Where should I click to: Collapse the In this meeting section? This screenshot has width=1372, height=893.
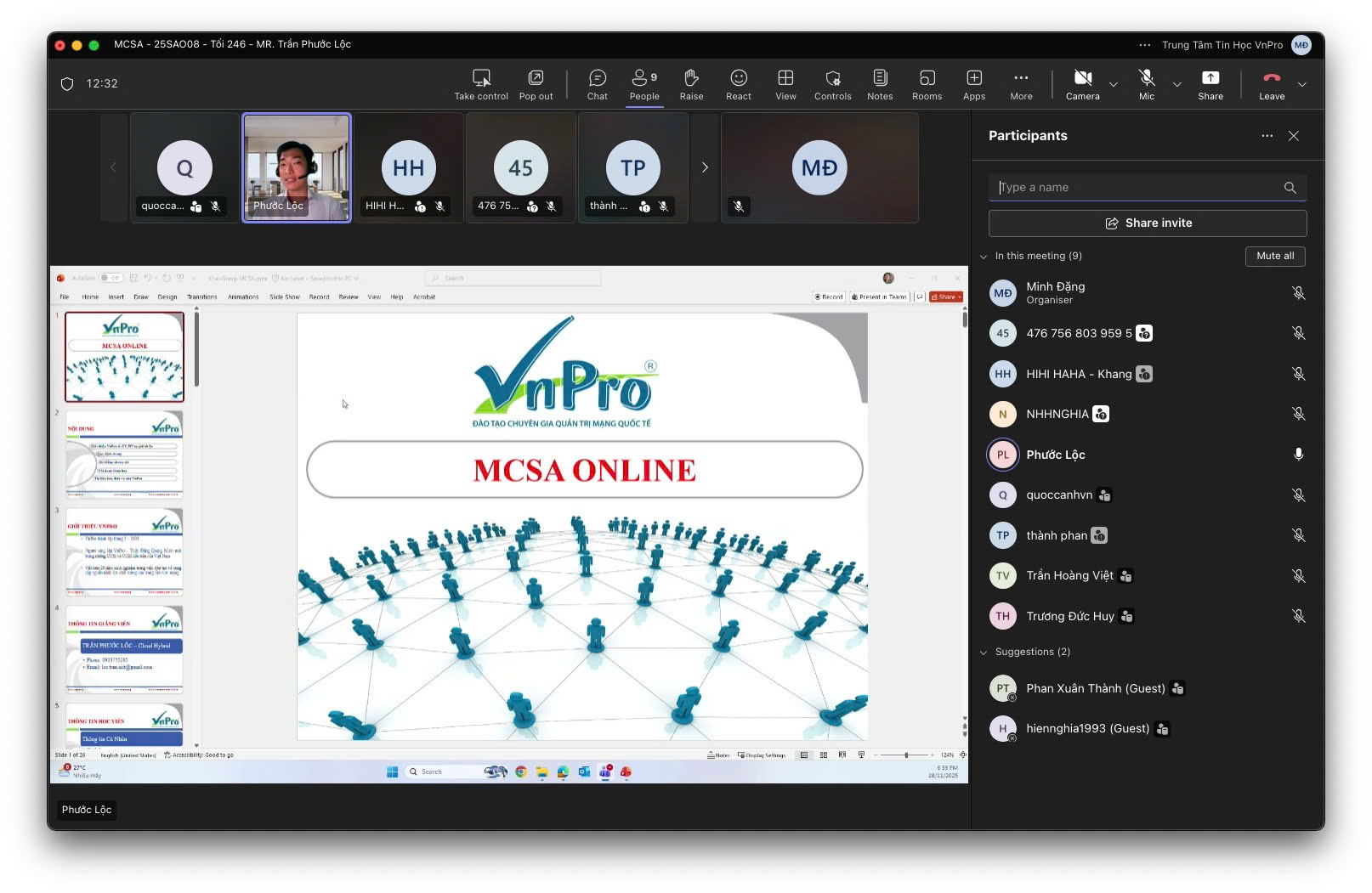pos(984,256)
